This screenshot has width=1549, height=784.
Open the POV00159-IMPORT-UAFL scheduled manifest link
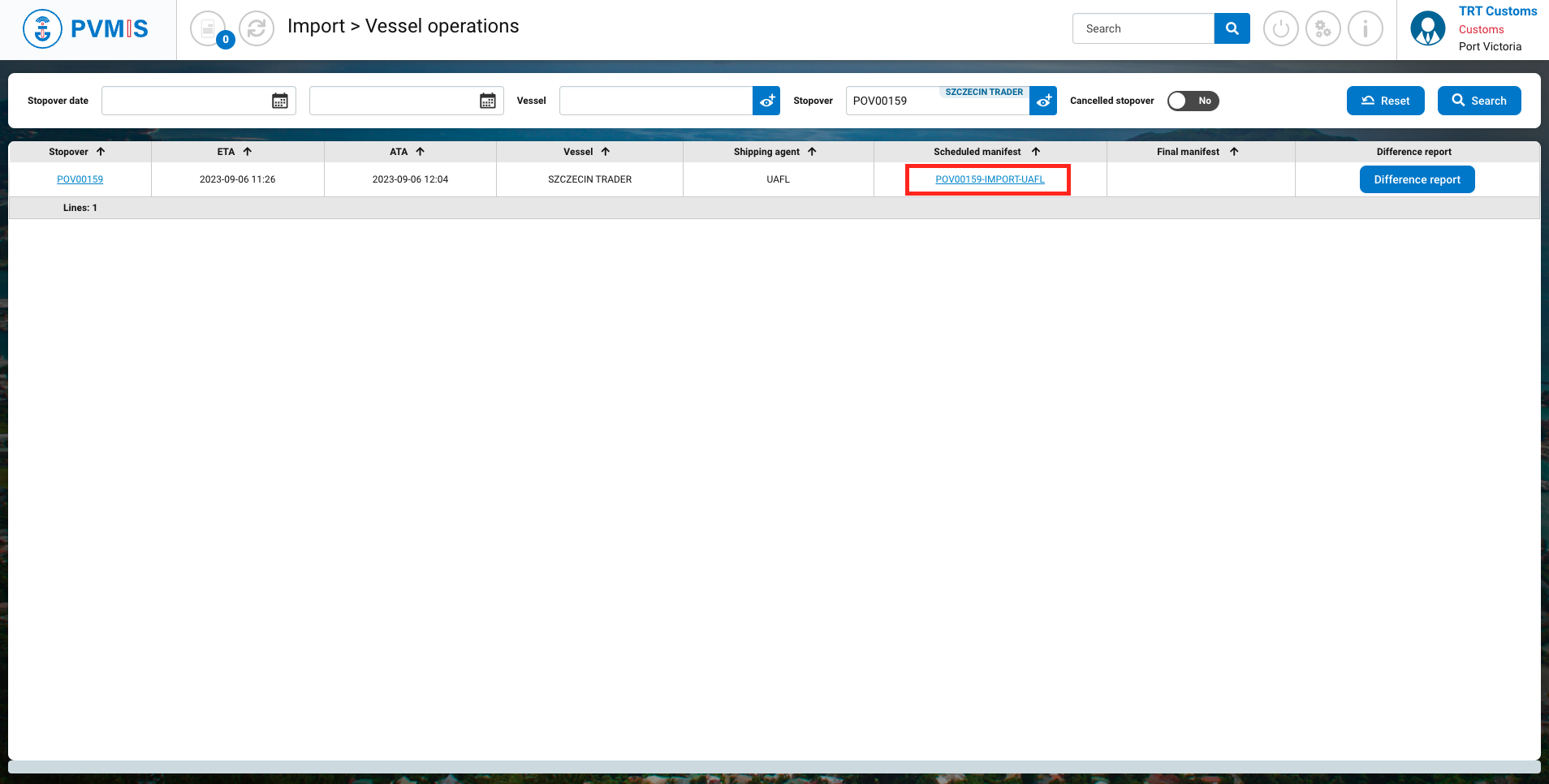(x=990, y=179)
